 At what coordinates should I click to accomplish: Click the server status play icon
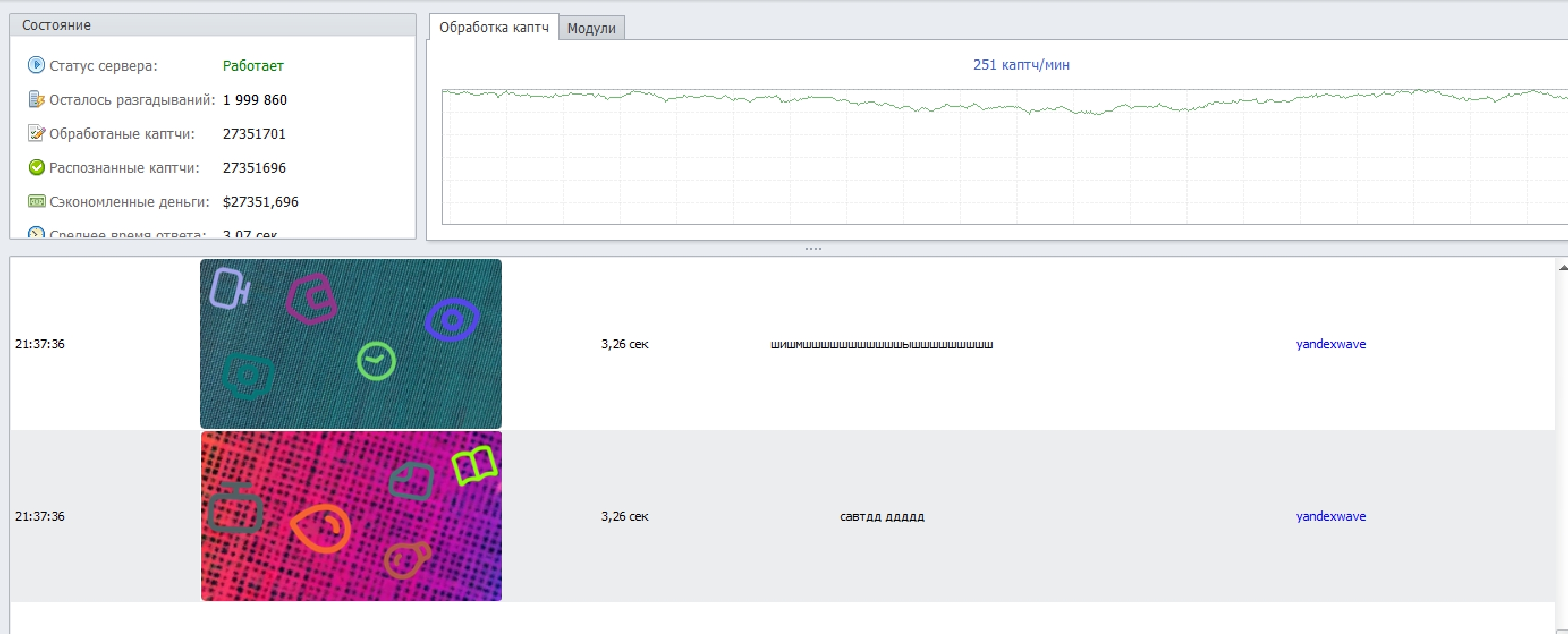click(x=36, y=65)
